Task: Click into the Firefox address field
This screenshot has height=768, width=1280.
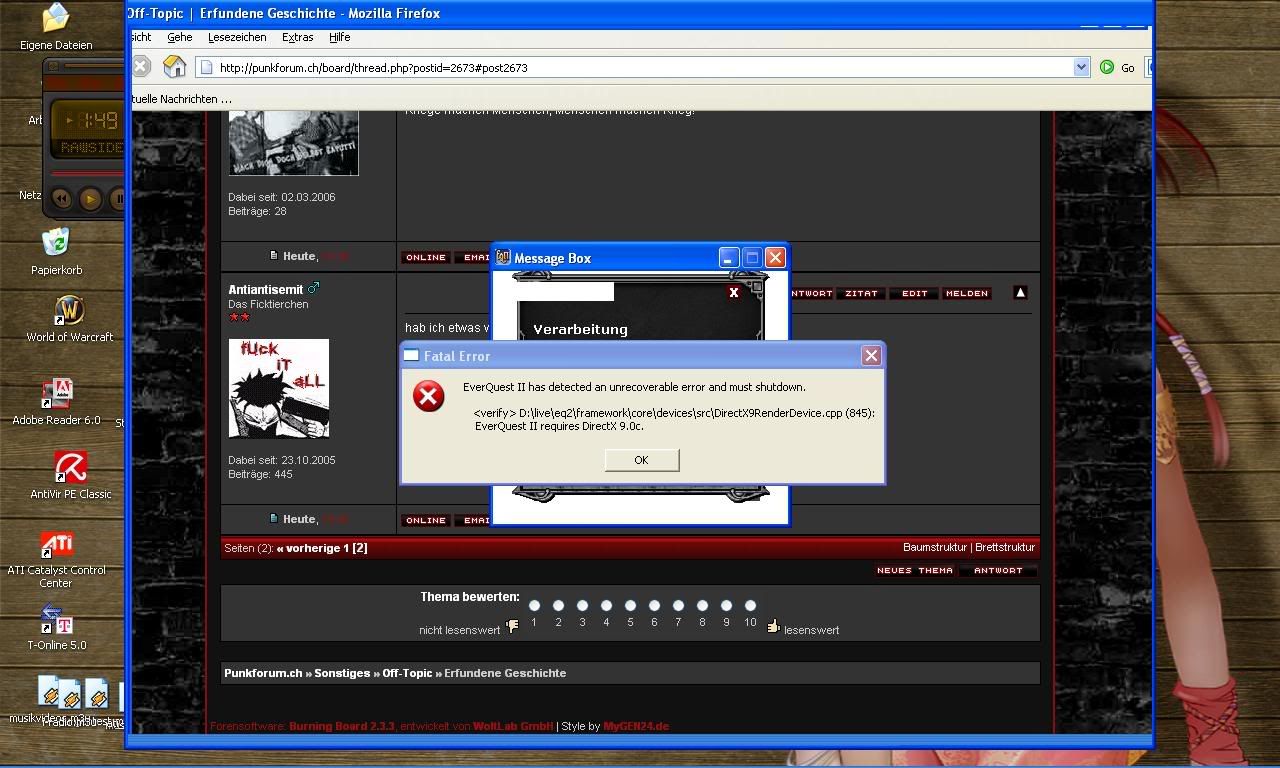Action: pyautogui.click(x=640, y=68)
